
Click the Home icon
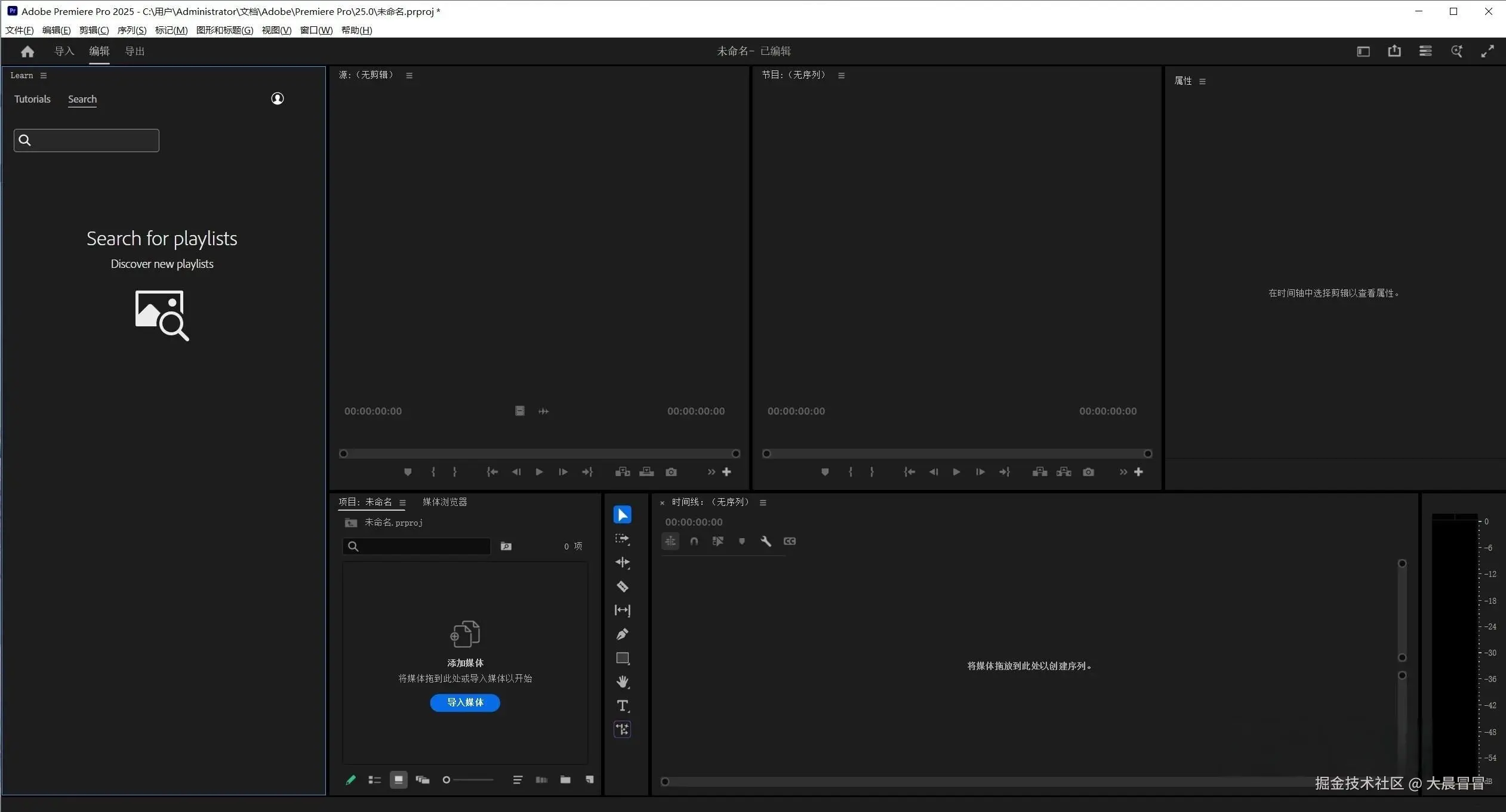click(27, 51)
